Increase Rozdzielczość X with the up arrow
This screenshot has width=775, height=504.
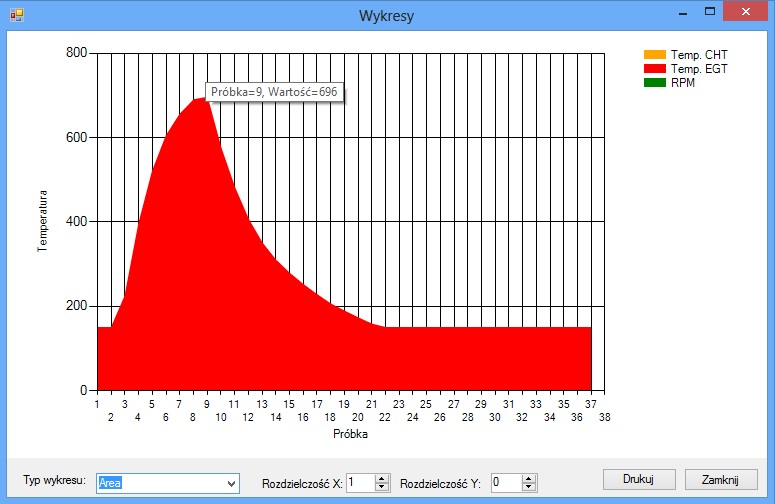click(x=381, y=479)
